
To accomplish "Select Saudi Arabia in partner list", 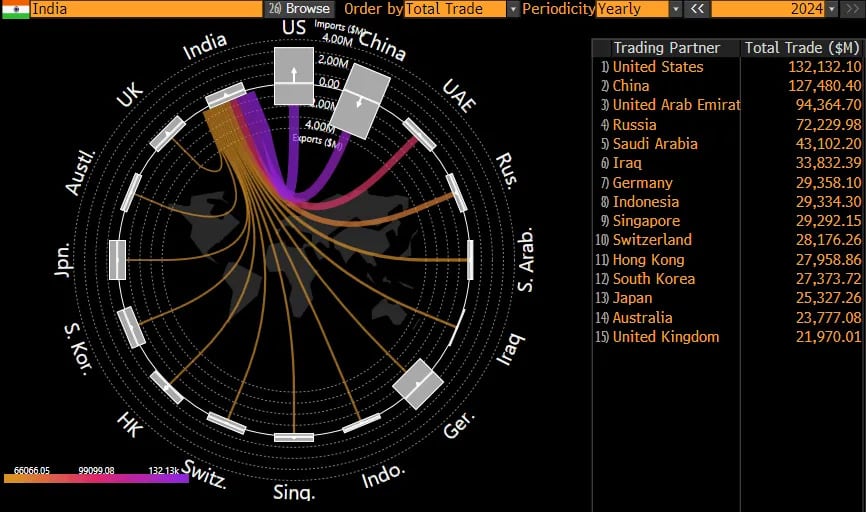I will tap(655, 144).
